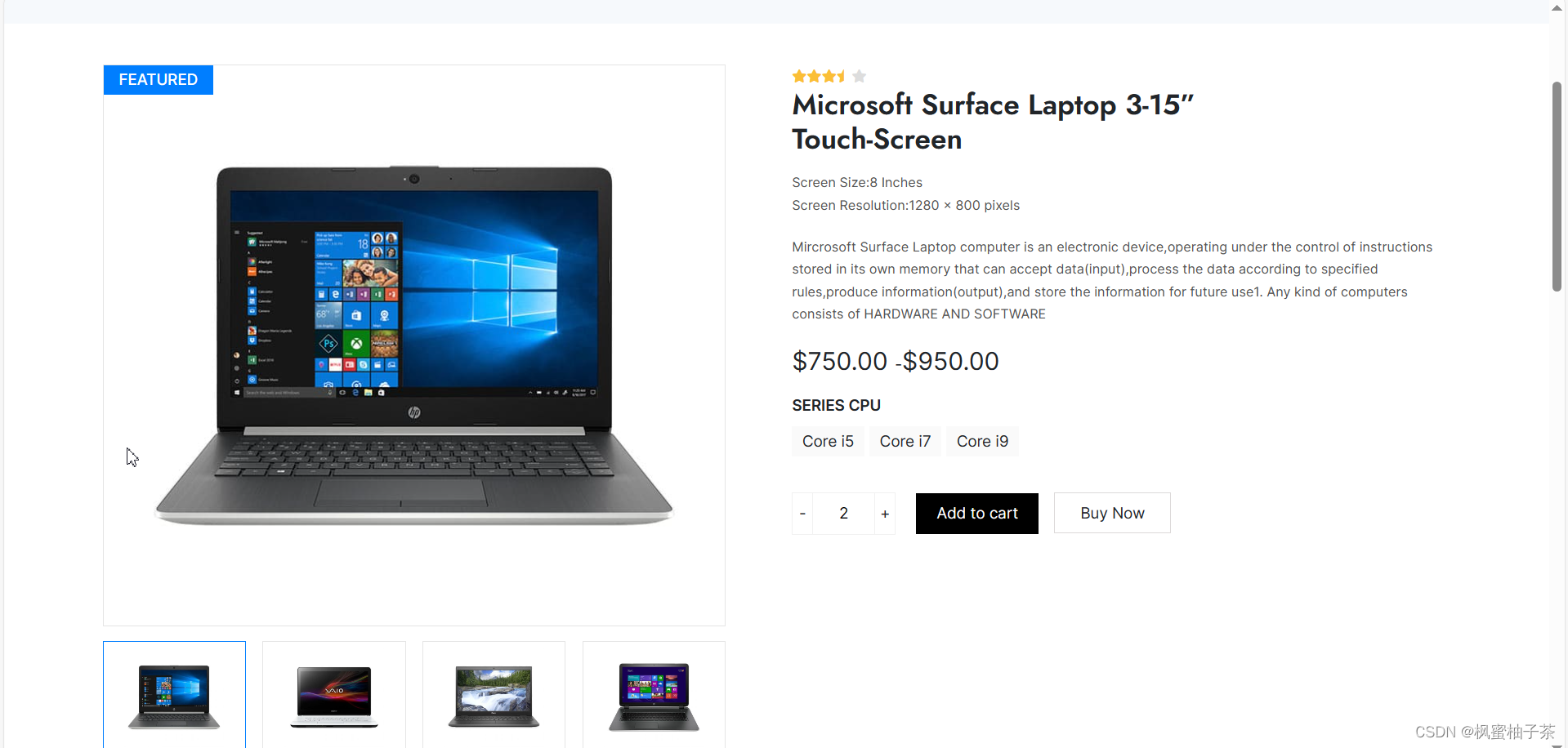Add the laptop to cart
The height and width of the screenshot is (748, 1568).
point(977,514)
